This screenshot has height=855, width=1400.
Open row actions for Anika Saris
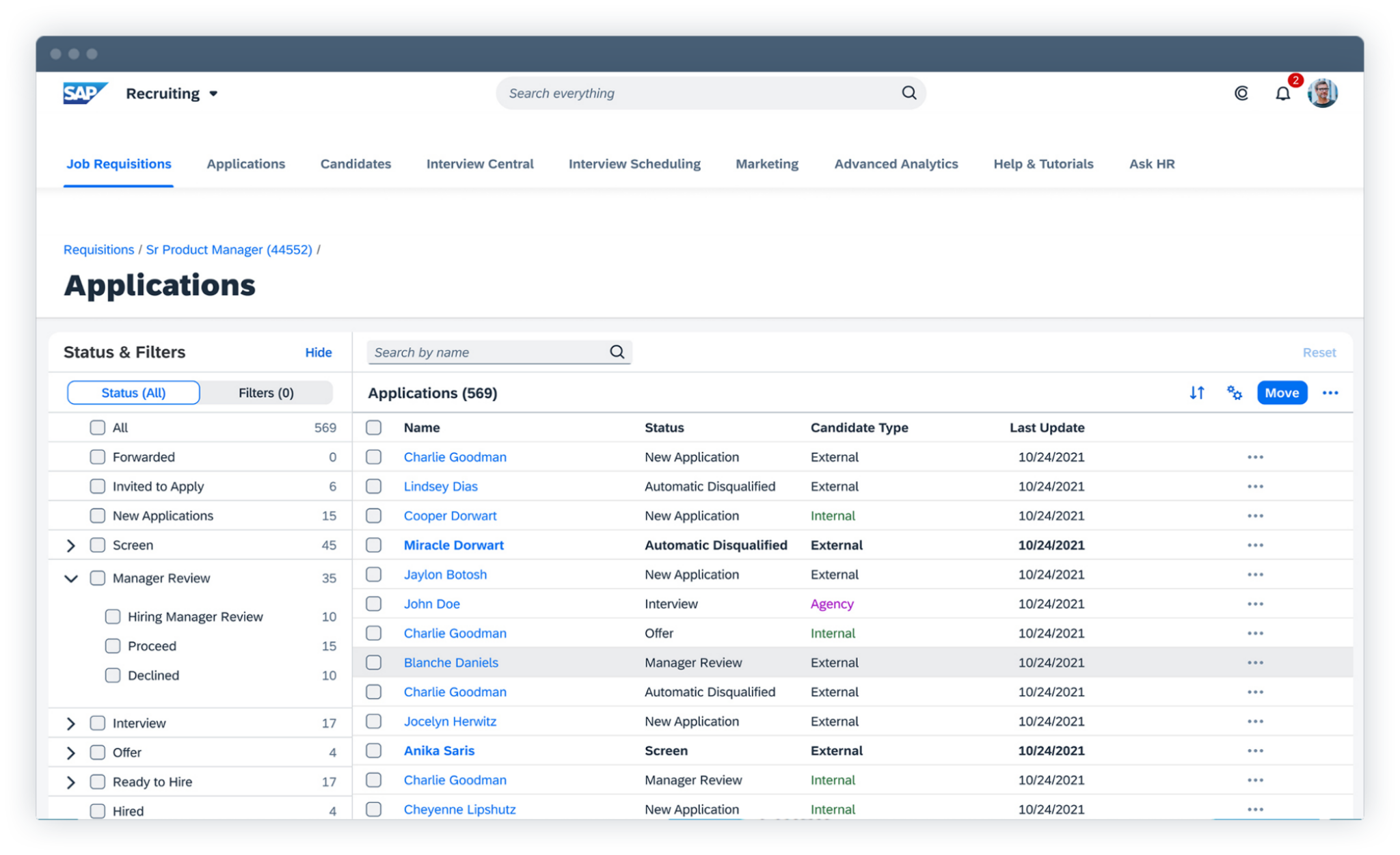tap(1255, 751)
